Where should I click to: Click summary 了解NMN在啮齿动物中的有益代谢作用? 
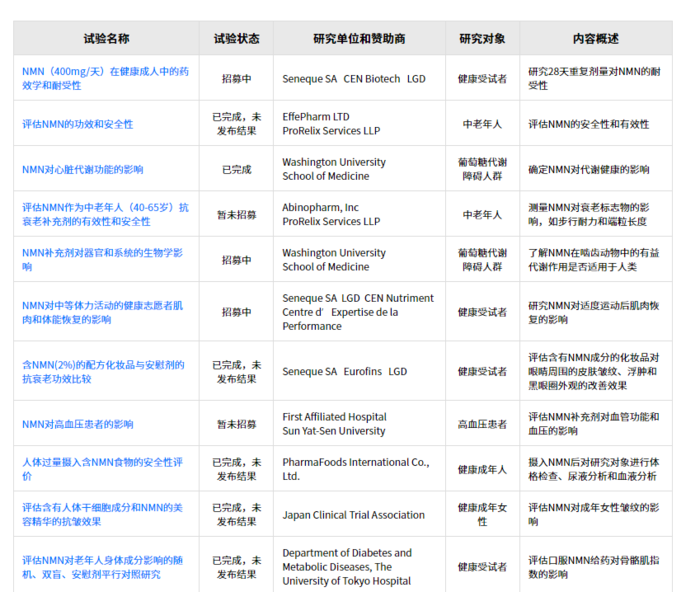593,259
